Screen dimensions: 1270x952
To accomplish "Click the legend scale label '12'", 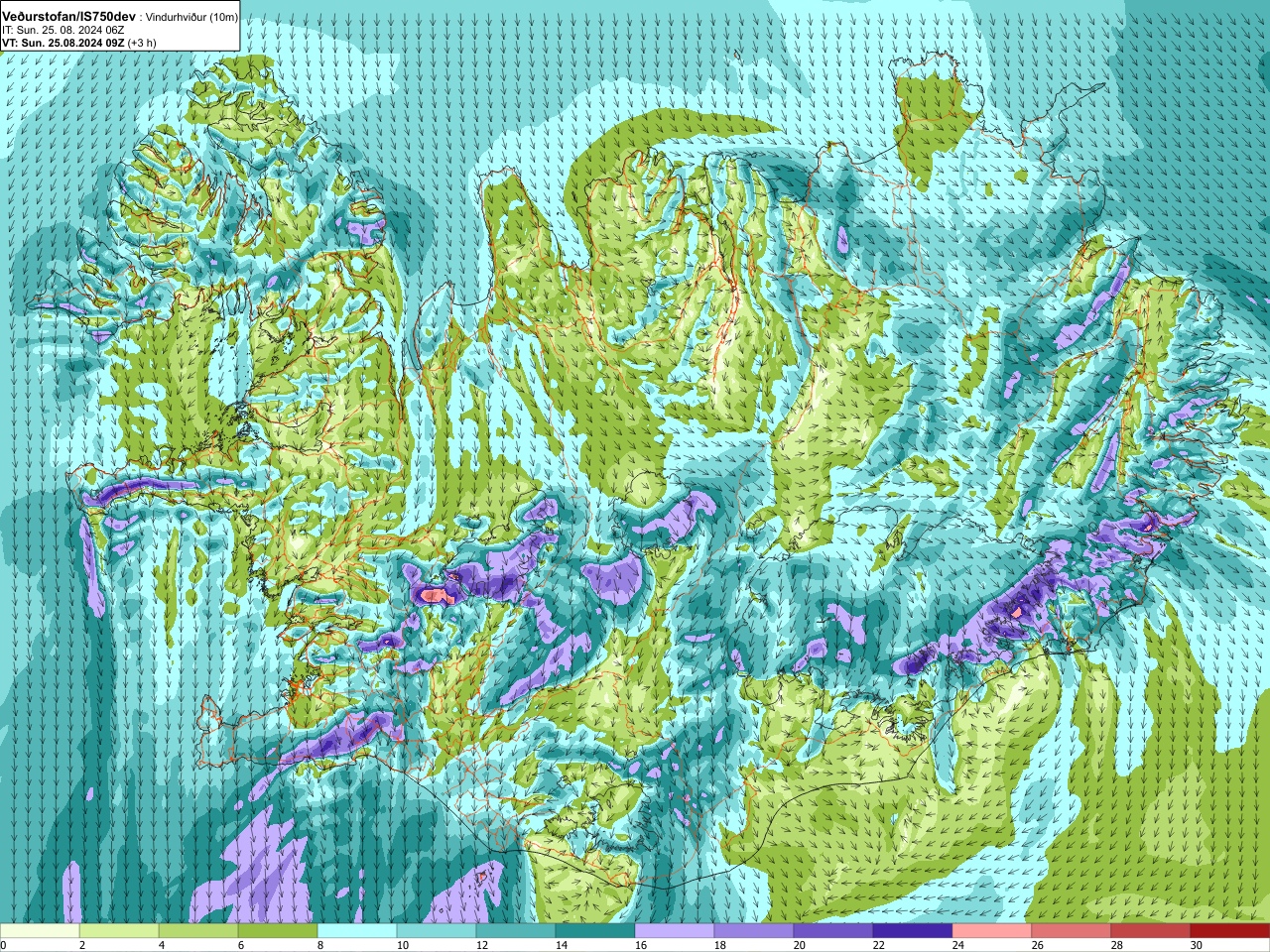I will pos(482,945).
